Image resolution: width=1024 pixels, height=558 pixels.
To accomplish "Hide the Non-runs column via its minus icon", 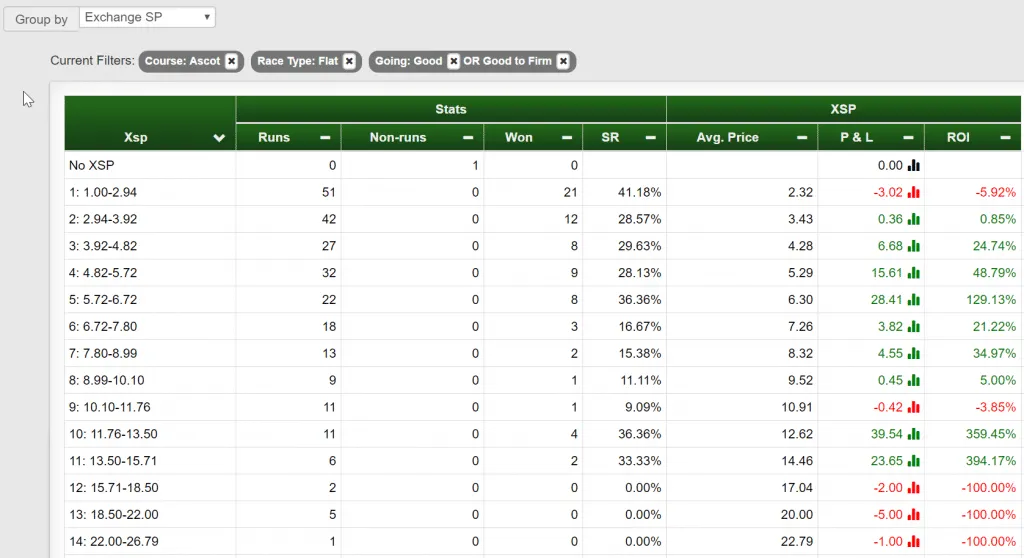I will (x=468, y=137).
